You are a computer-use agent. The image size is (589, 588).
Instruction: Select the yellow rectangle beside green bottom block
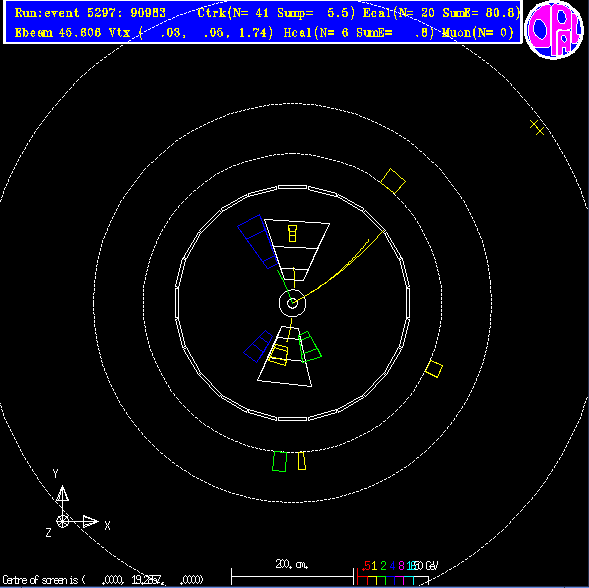point(302,461)
